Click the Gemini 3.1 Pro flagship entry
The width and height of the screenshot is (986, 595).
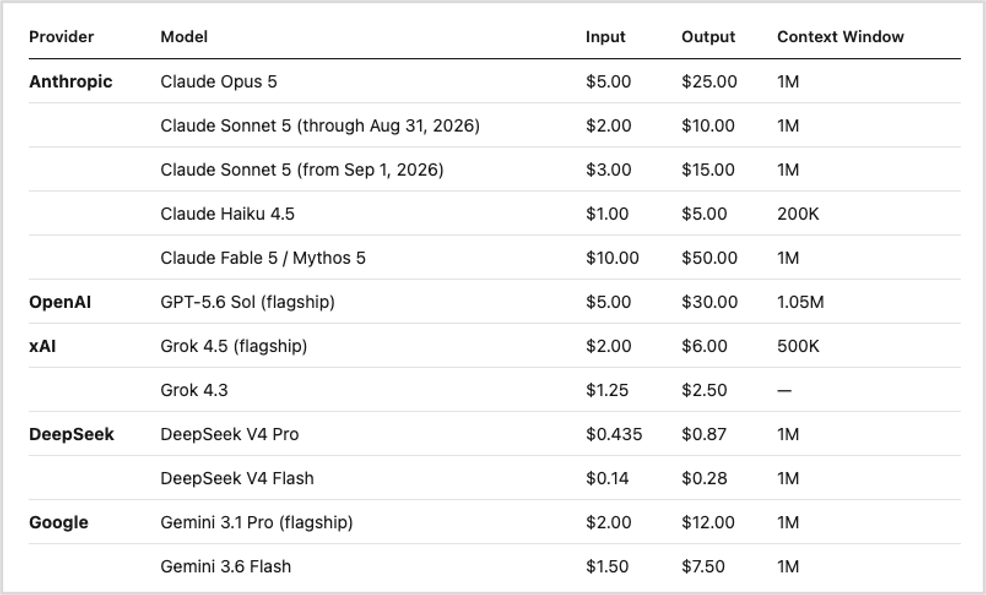[257, 522]
